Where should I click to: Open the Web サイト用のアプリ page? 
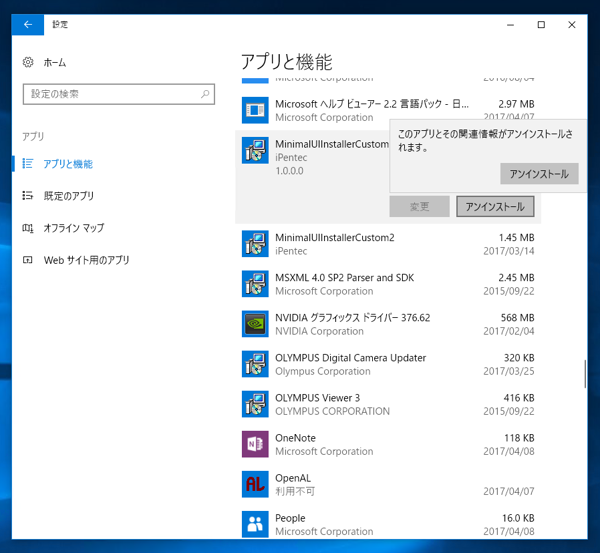point(86,260)
